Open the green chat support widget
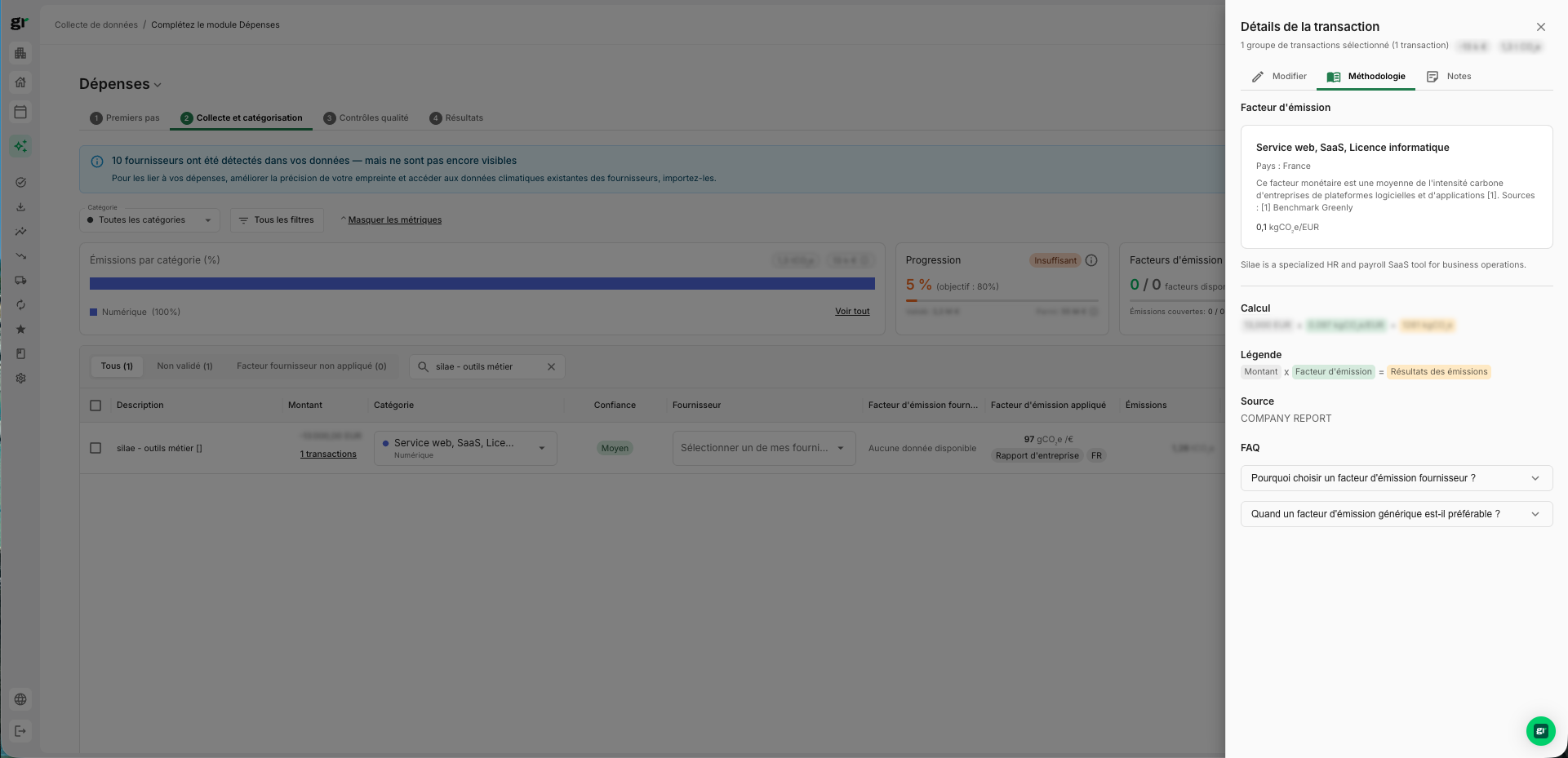The height and width of the screenshot is (758, 1568). tap(1540, 731)
